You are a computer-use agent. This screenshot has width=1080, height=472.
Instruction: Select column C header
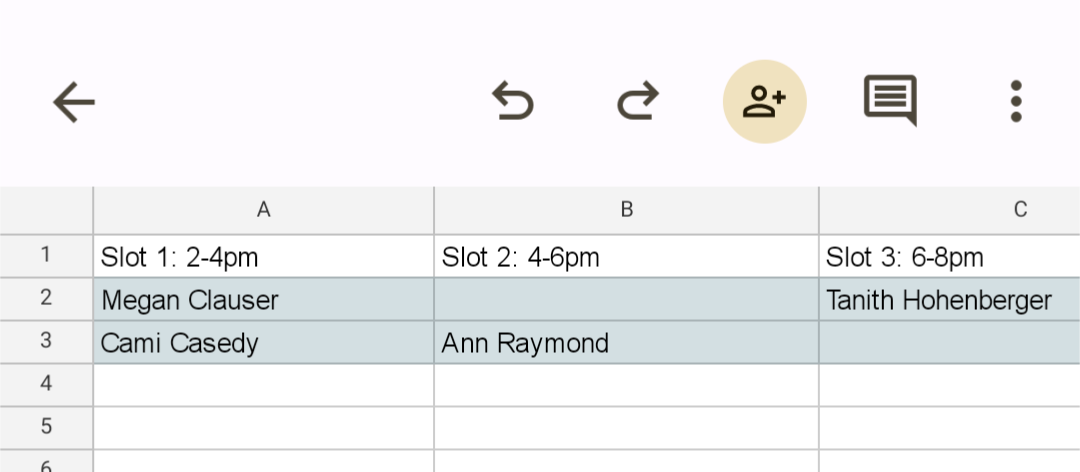click(x=1020, y=210)
